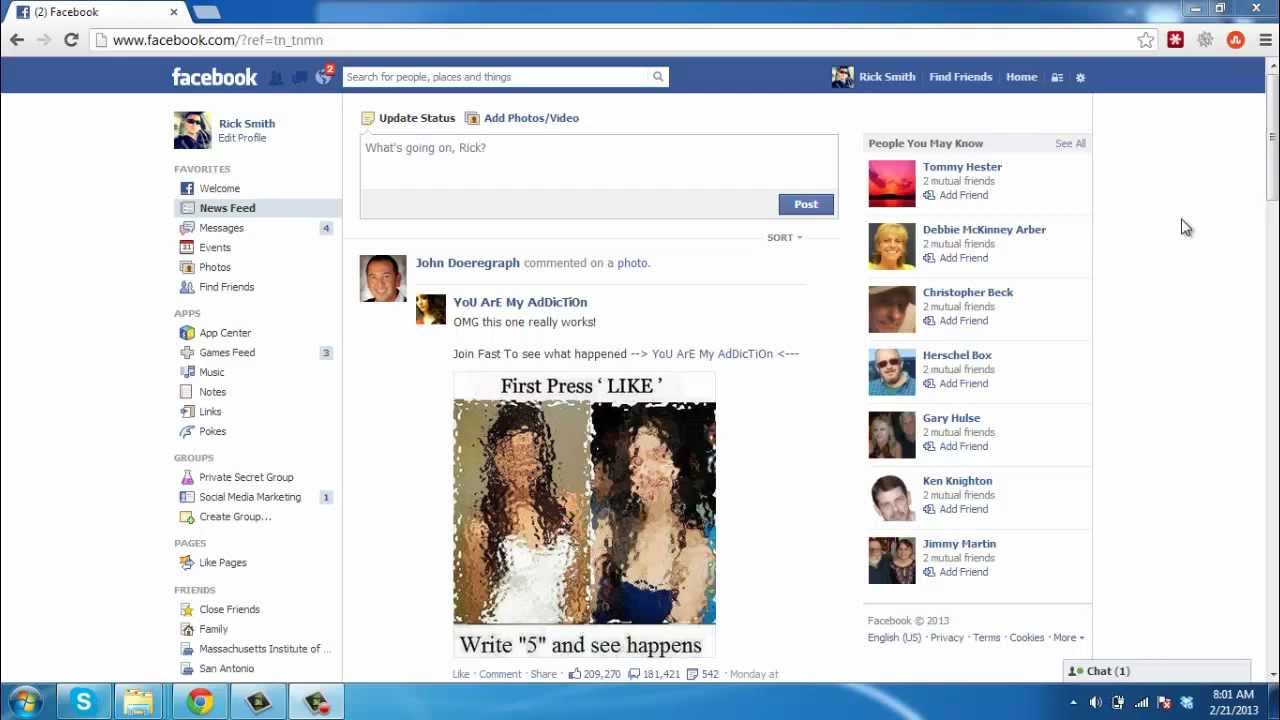Open Games Feed icon
This screenshot has height=720, width=1280.
[x=186, y=353]
